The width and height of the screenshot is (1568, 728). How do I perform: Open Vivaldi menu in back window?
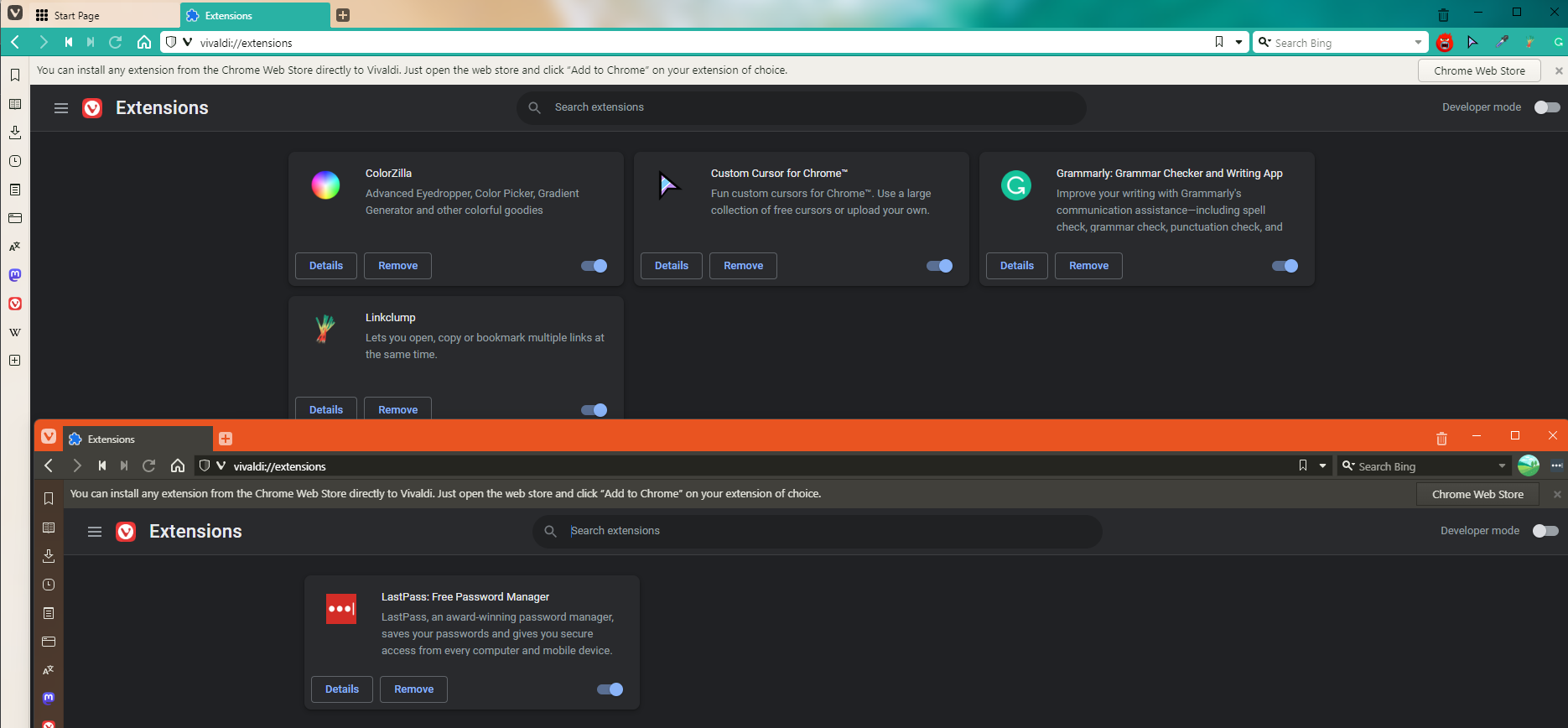click(15, 13)
